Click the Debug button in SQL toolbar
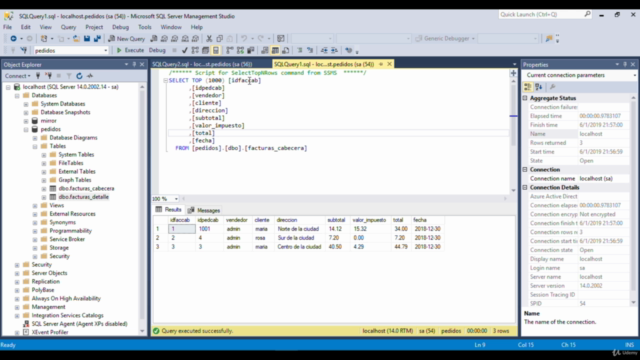This screenshot has width=640, height=360. [x=157, y=50]
